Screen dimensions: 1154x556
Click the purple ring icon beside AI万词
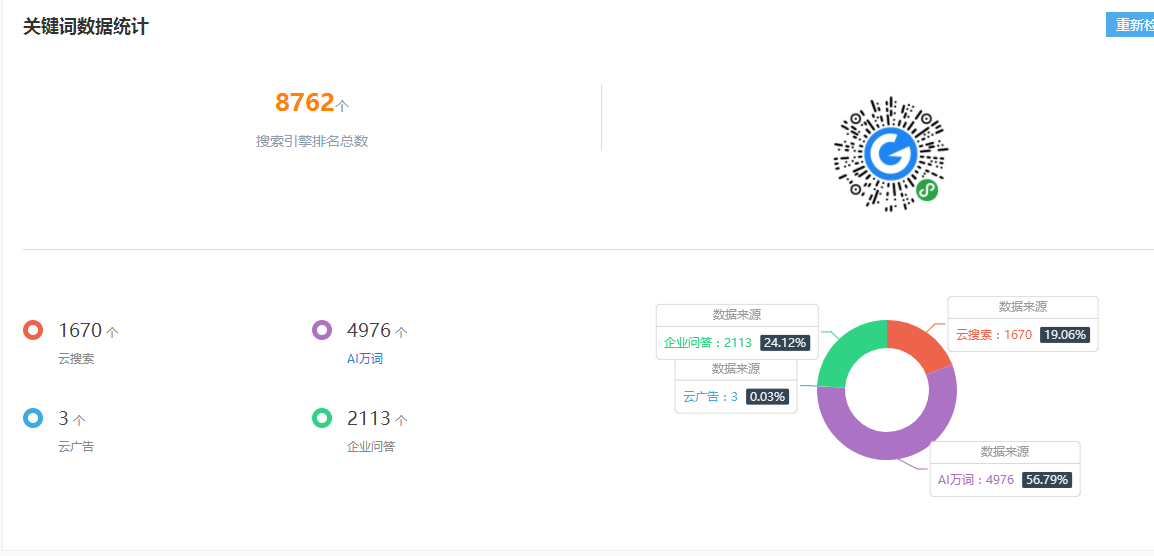[x=322, y=330]
